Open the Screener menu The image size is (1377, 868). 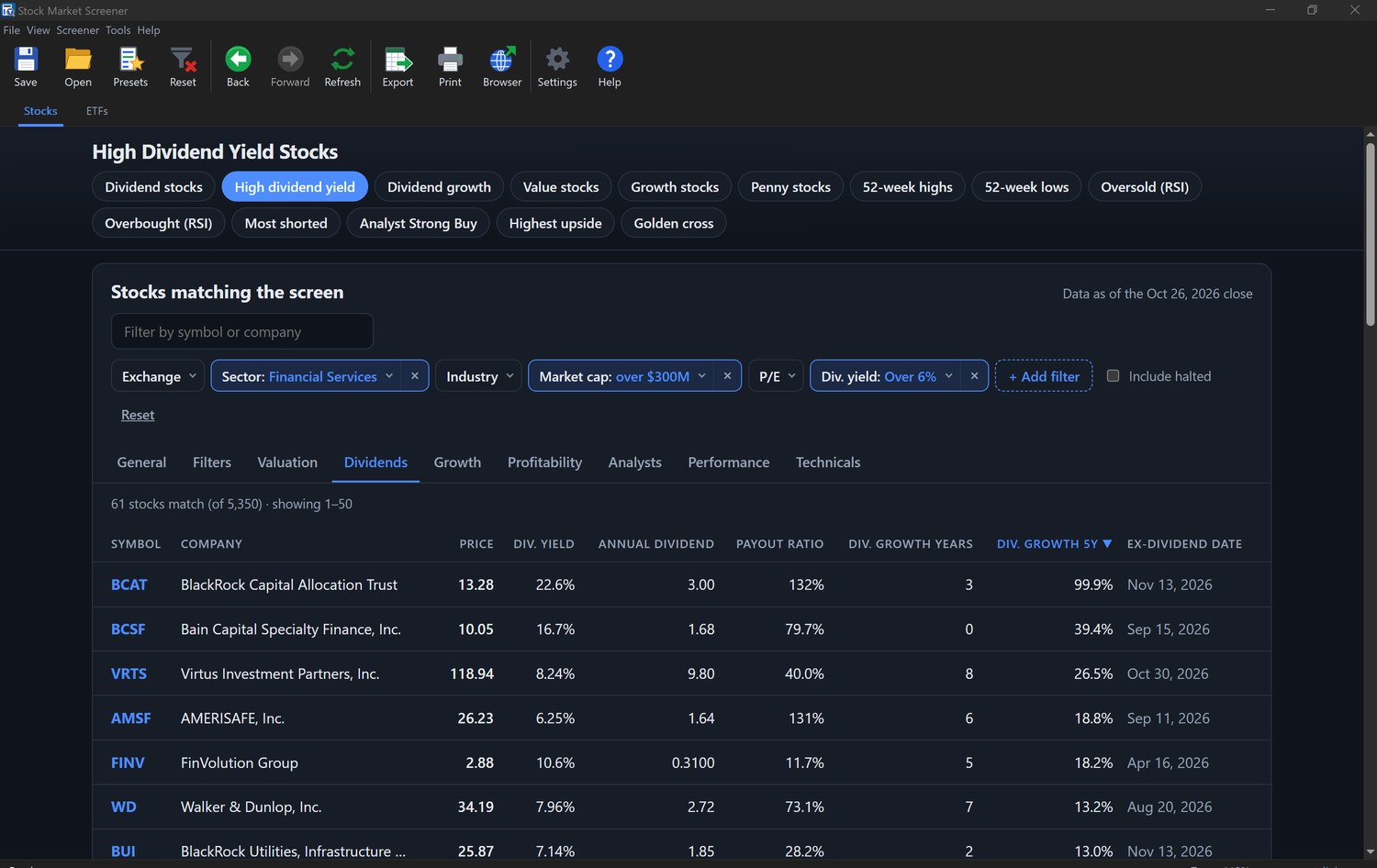click(x=78, y=30)
